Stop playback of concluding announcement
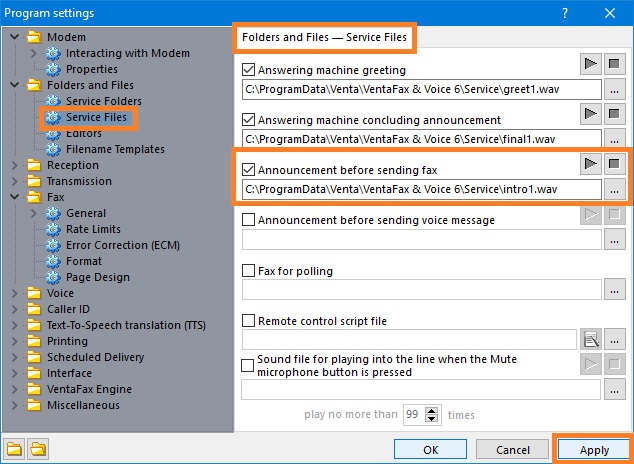 pyautogui.click(x=614, y=114)
